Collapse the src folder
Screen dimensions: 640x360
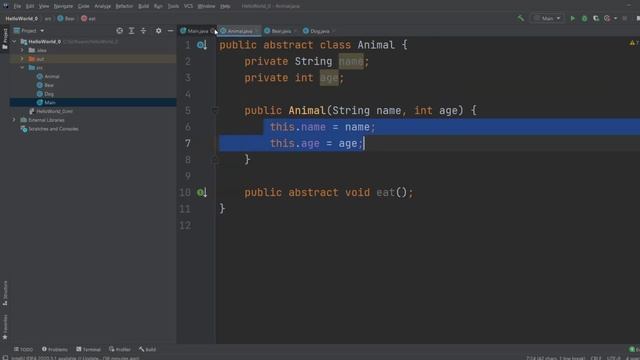point(22,68)
